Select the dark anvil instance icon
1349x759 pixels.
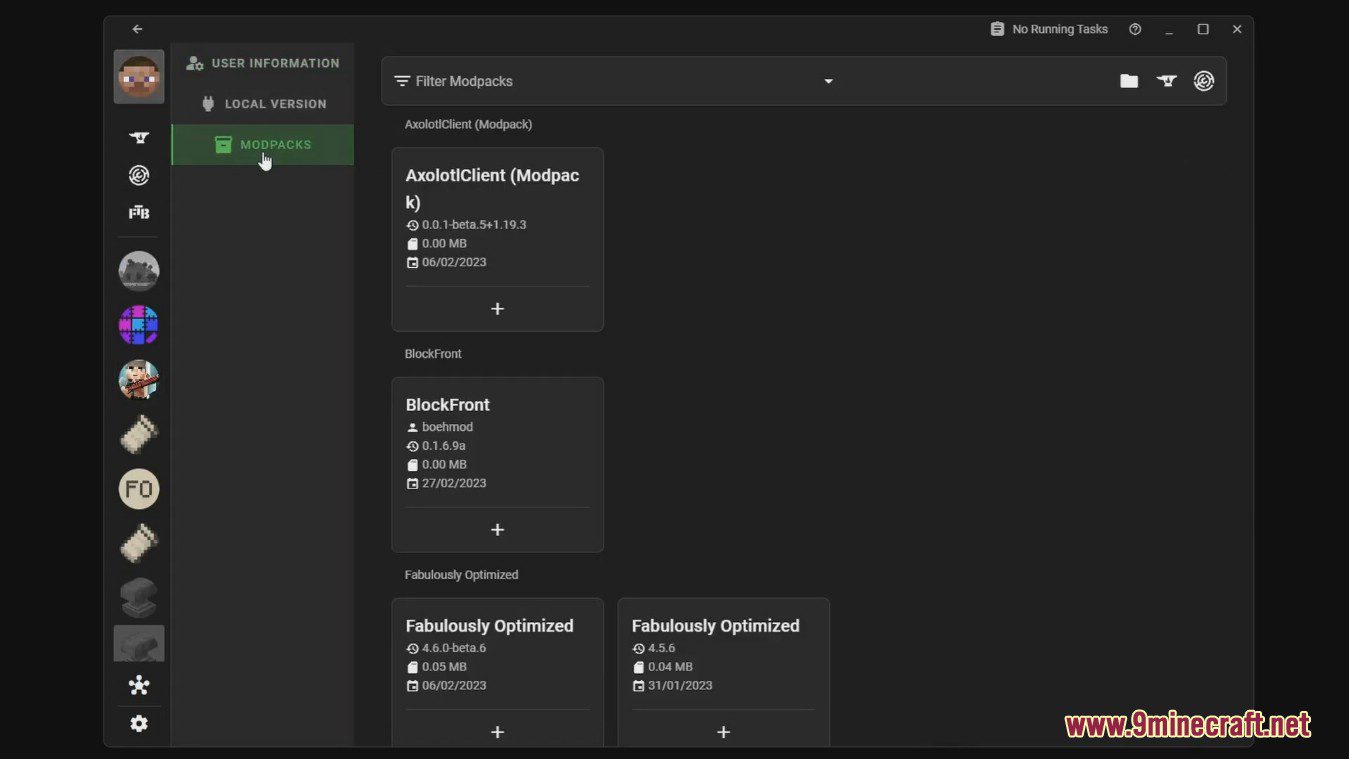click(139, 597)
